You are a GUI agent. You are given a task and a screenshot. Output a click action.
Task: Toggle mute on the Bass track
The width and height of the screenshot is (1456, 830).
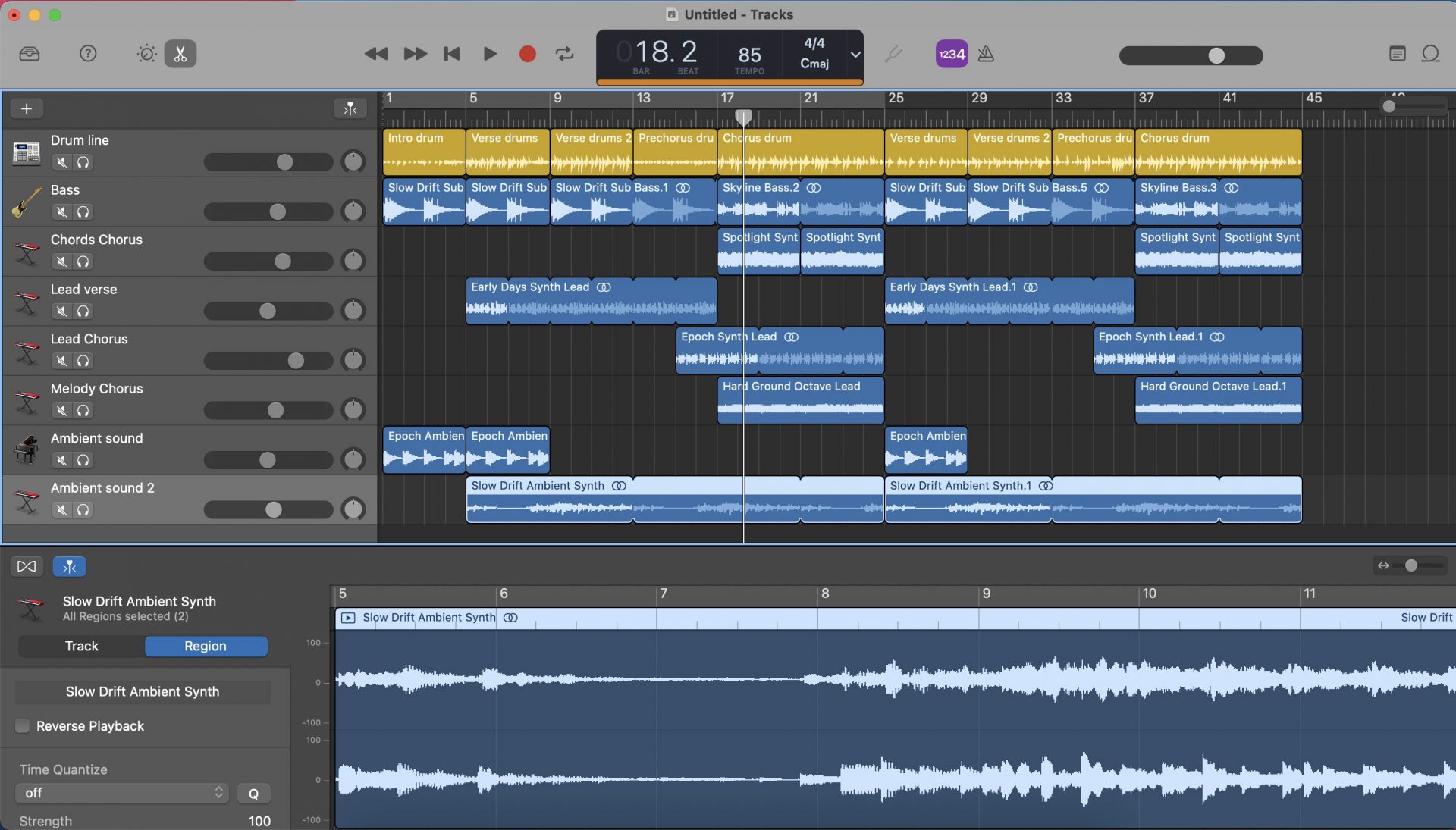click(x=62, y=212)
